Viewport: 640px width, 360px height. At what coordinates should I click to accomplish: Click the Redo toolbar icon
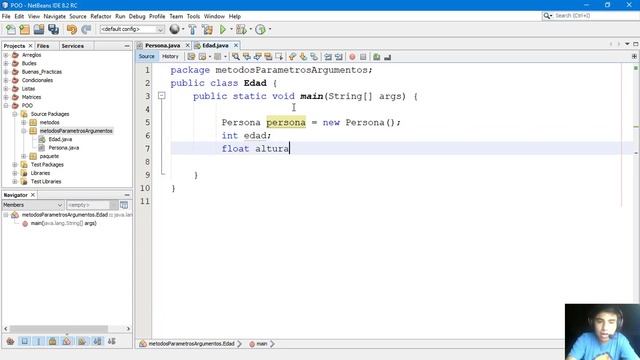86,29
